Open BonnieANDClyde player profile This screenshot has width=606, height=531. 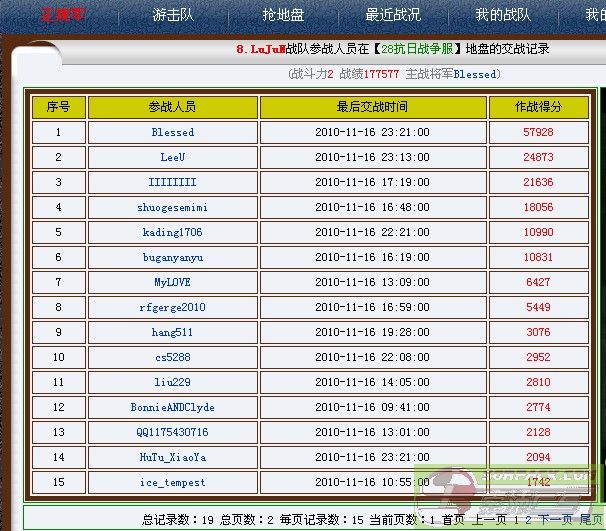tap(173, 407)
